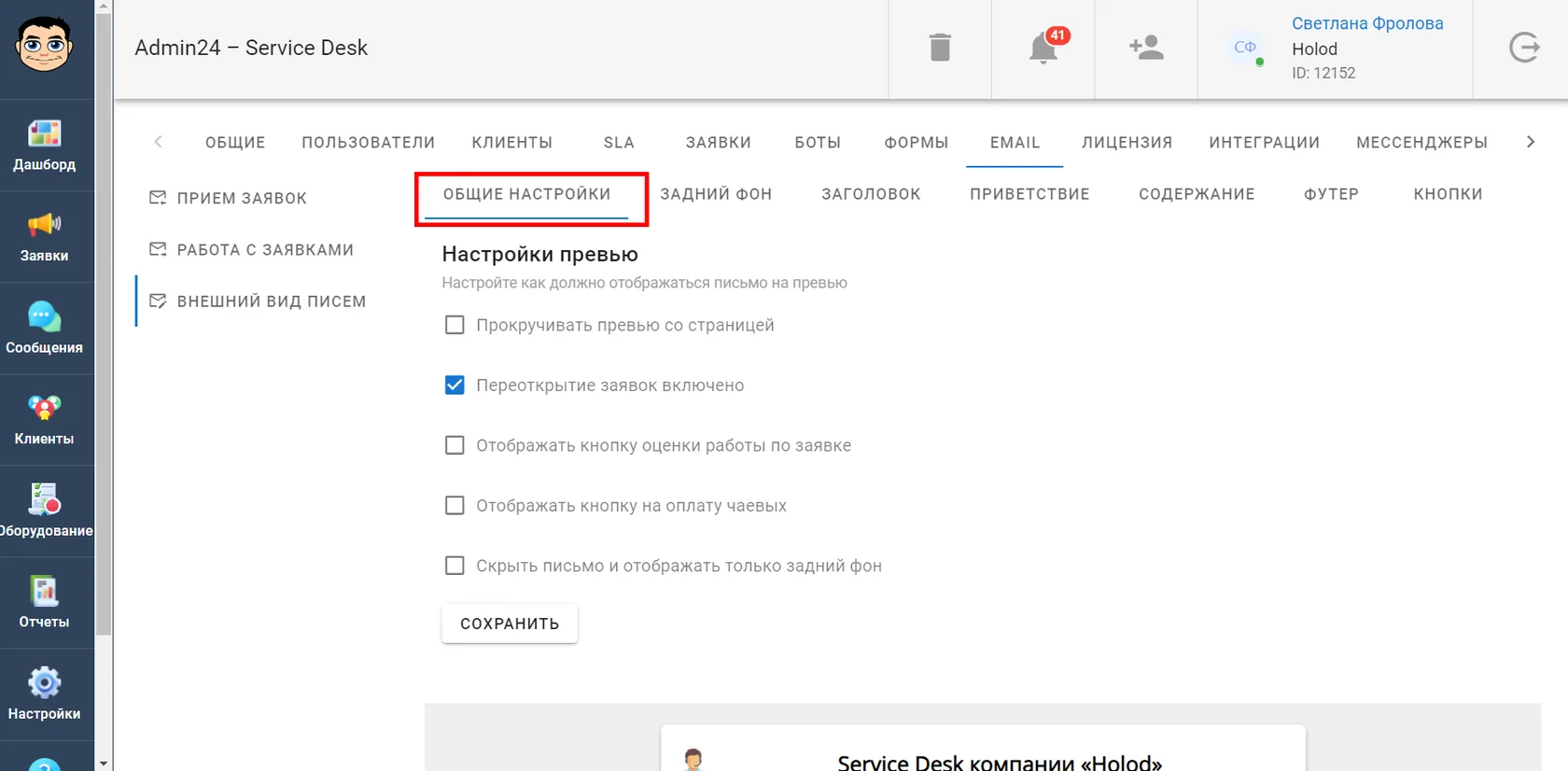Click the СОХРАНИТЬ button

[x=510, y=624]
